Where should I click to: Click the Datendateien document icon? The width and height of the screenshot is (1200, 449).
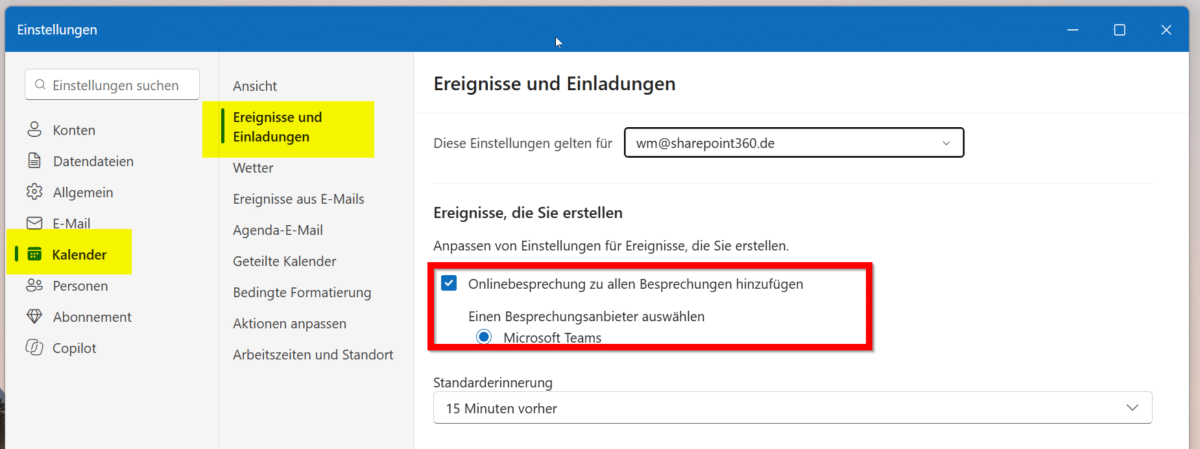pyautogui.click(x=35, y=161)
